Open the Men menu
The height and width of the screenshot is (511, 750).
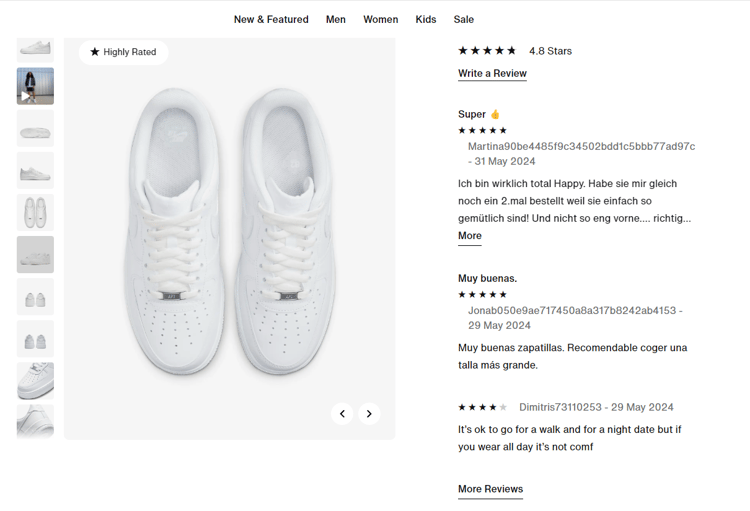[336, 19]
